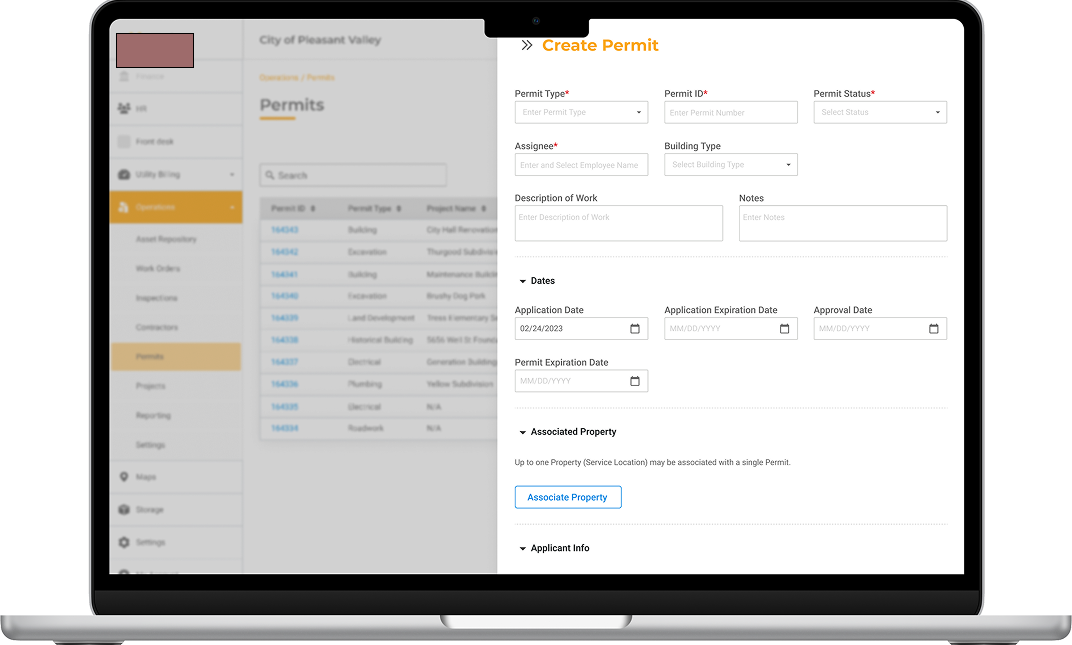Open the Maps section via its pin icon
This screenshot has height=645, width=1072.
(122, 477)
